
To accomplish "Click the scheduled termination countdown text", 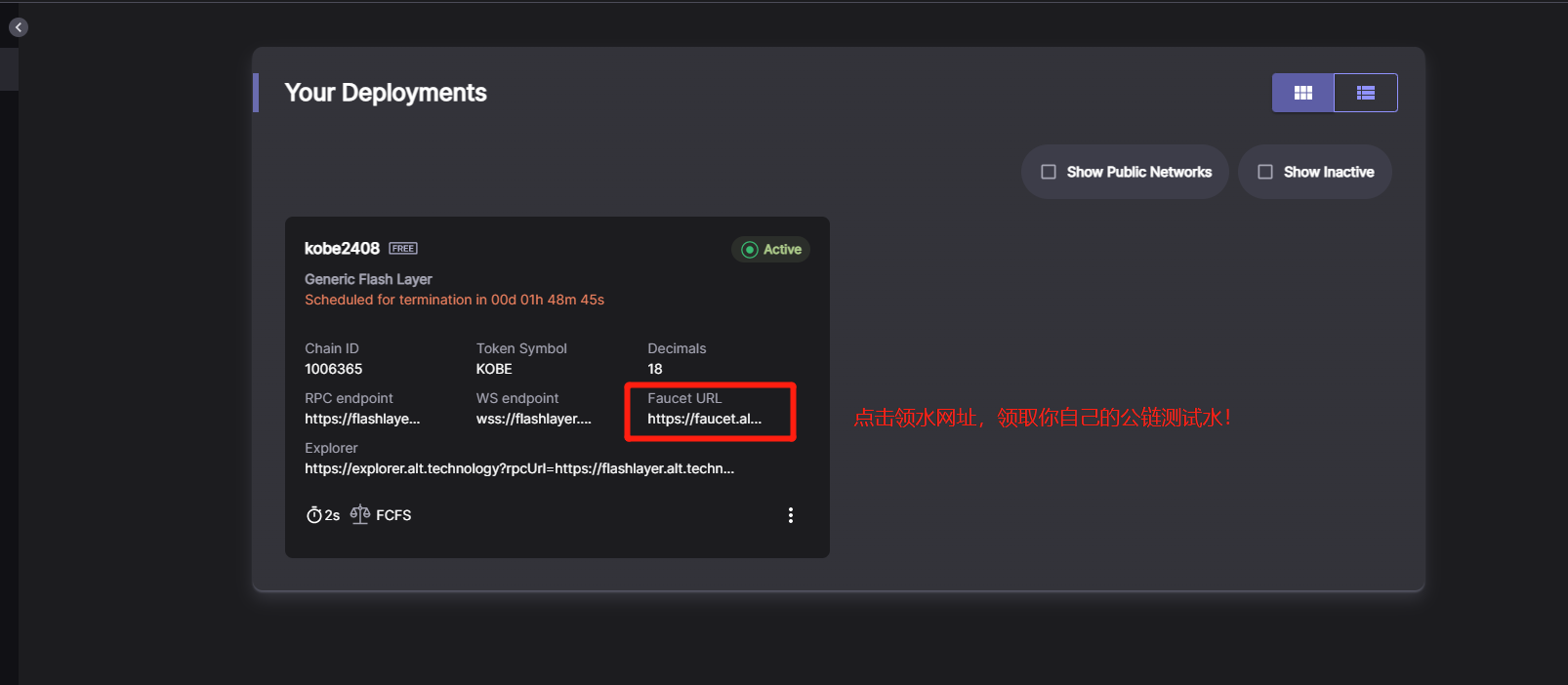I will [x=454, y=300].
